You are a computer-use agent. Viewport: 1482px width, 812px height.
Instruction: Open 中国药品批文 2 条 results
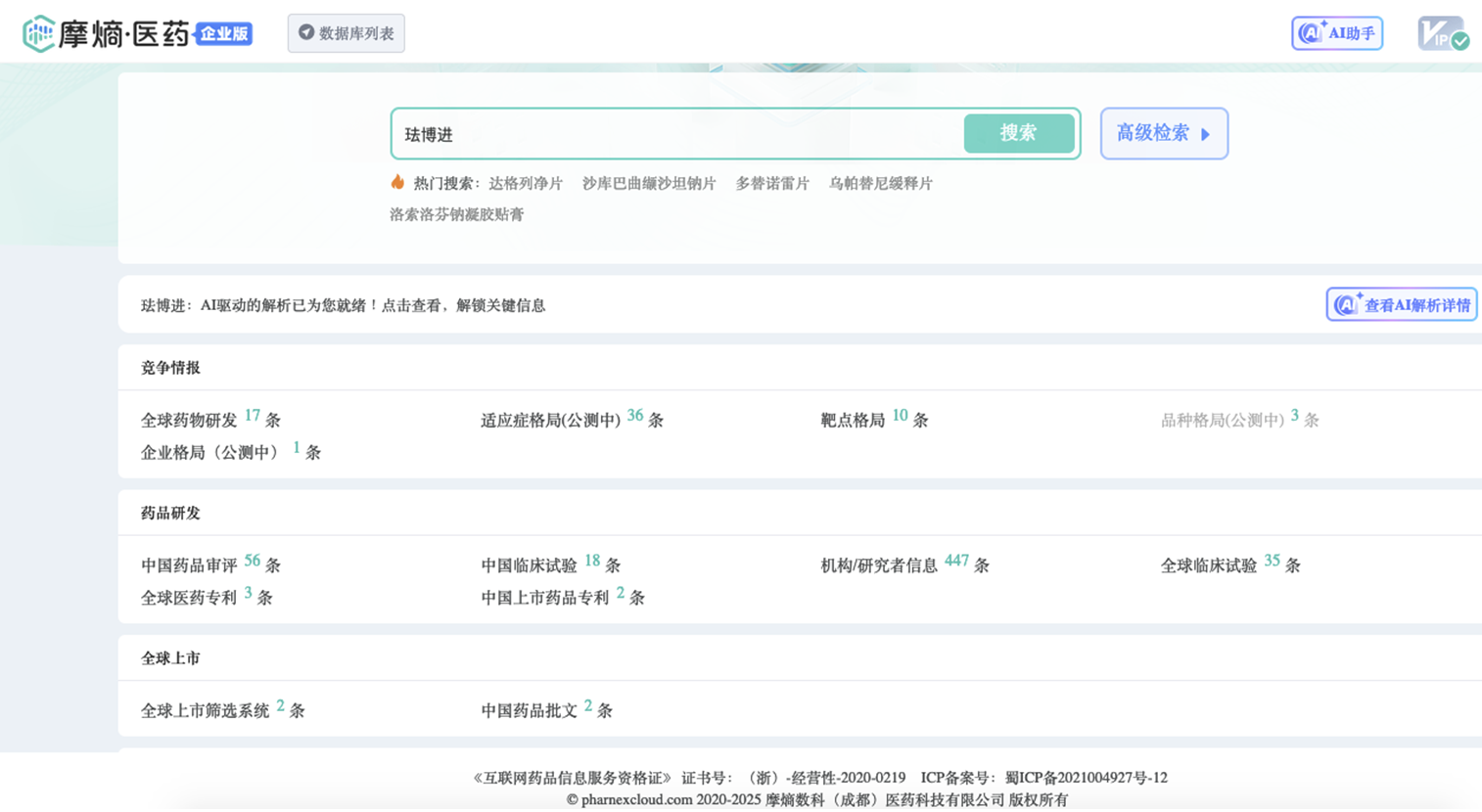tap(546, 710)
